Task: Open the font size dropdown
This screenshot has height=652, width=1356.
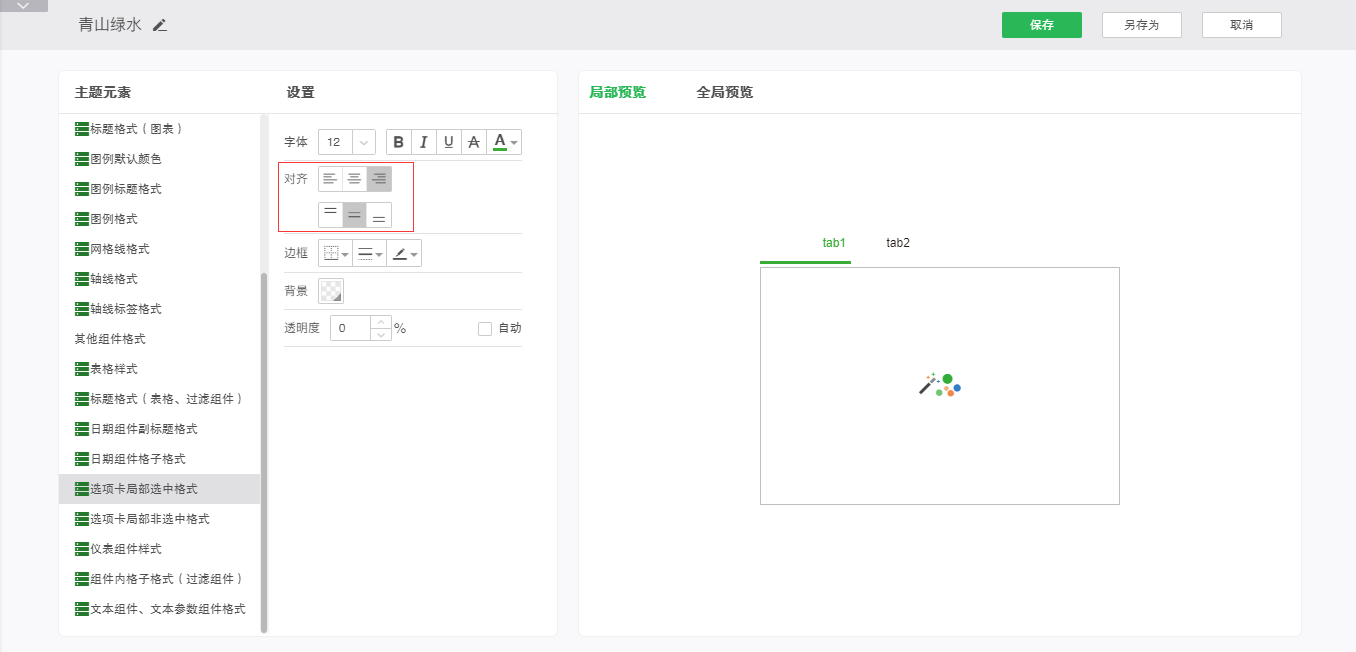Action: 363,142
